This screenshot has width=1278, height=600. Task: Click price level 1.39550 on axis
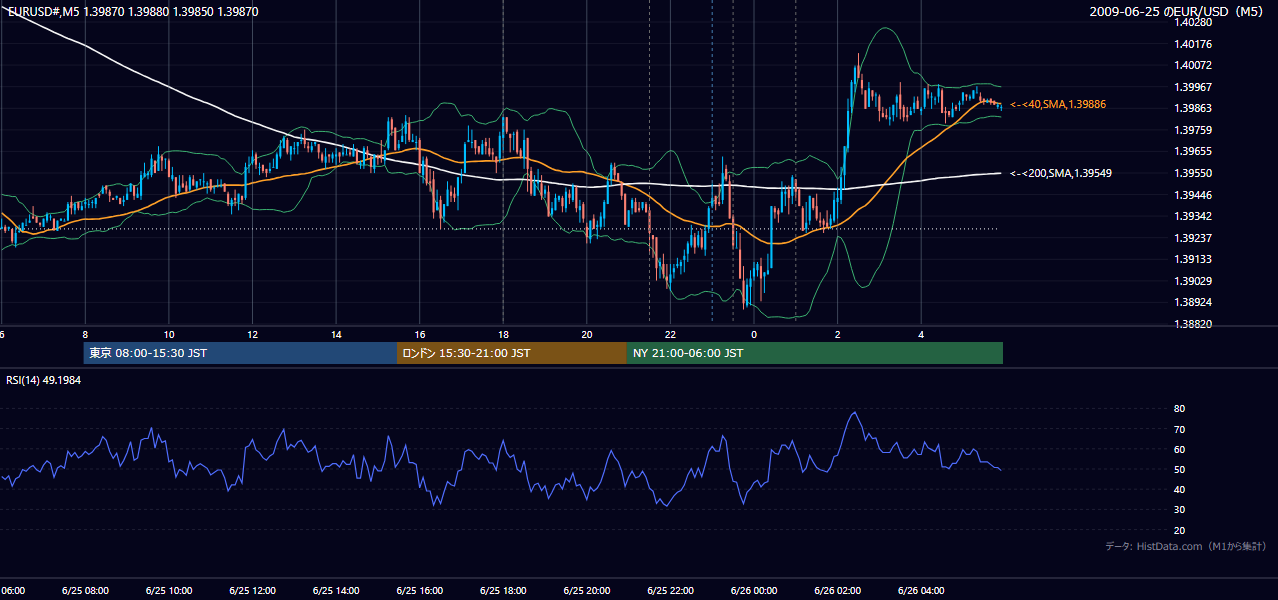point(1192,173)
